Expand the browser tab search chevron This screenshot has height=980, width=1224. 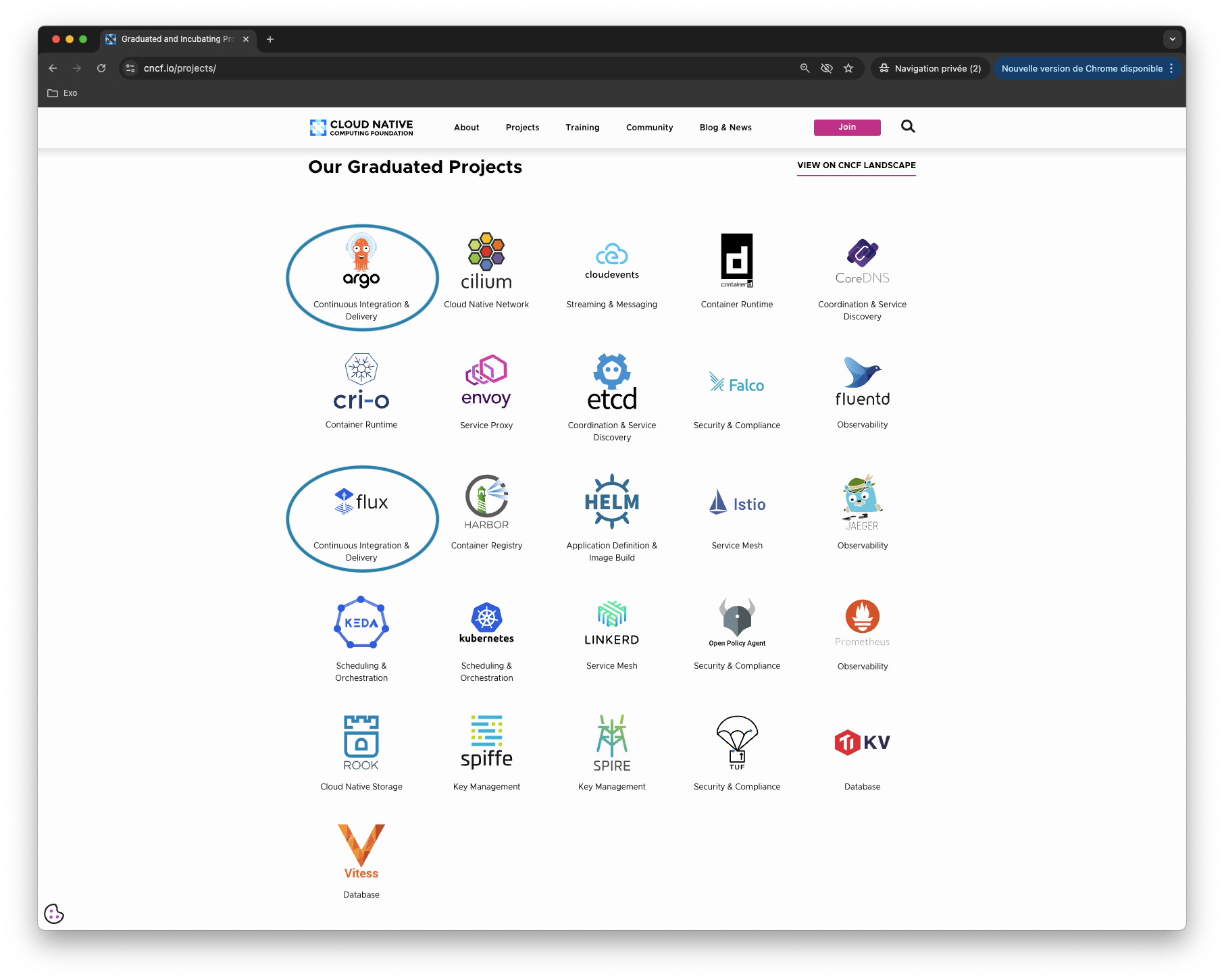[1172, 39]
